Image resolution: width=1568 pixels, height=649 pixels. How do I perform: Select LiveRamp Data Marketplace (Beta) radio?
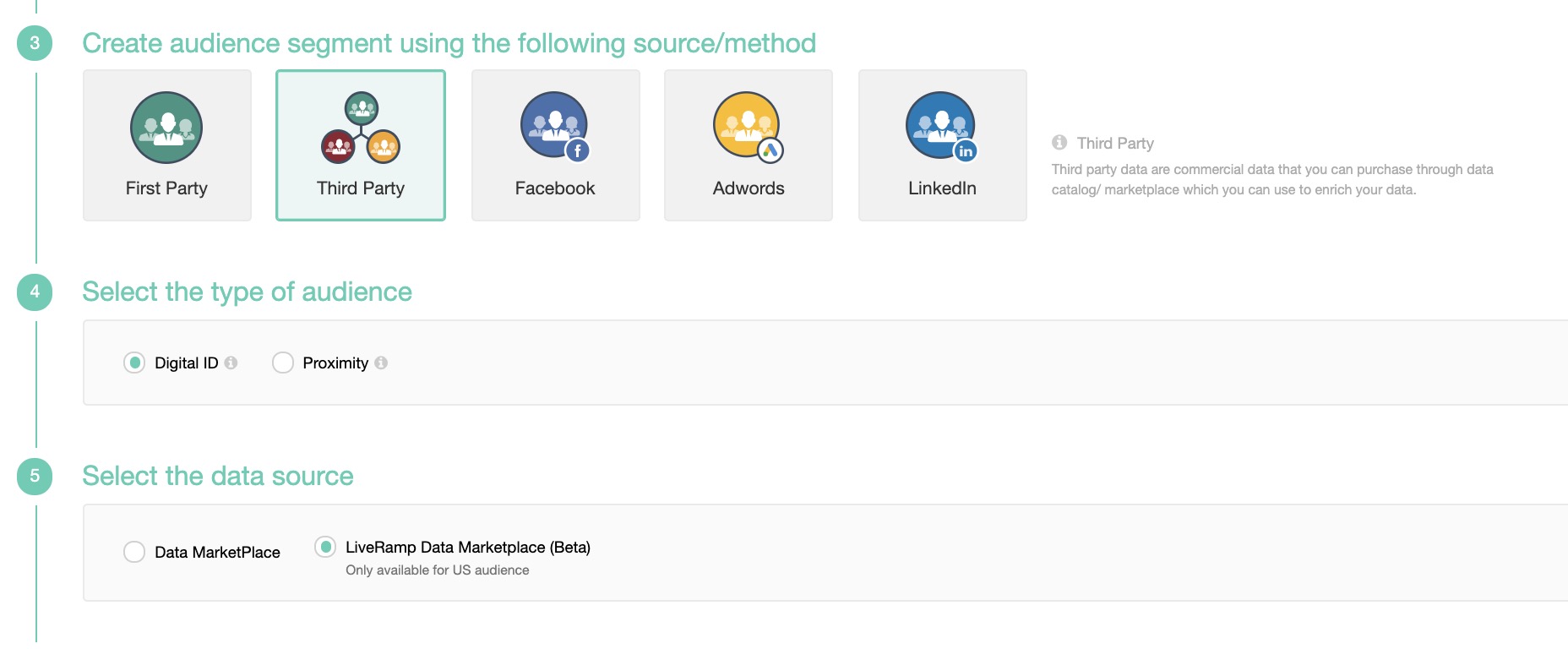(325, 547)
